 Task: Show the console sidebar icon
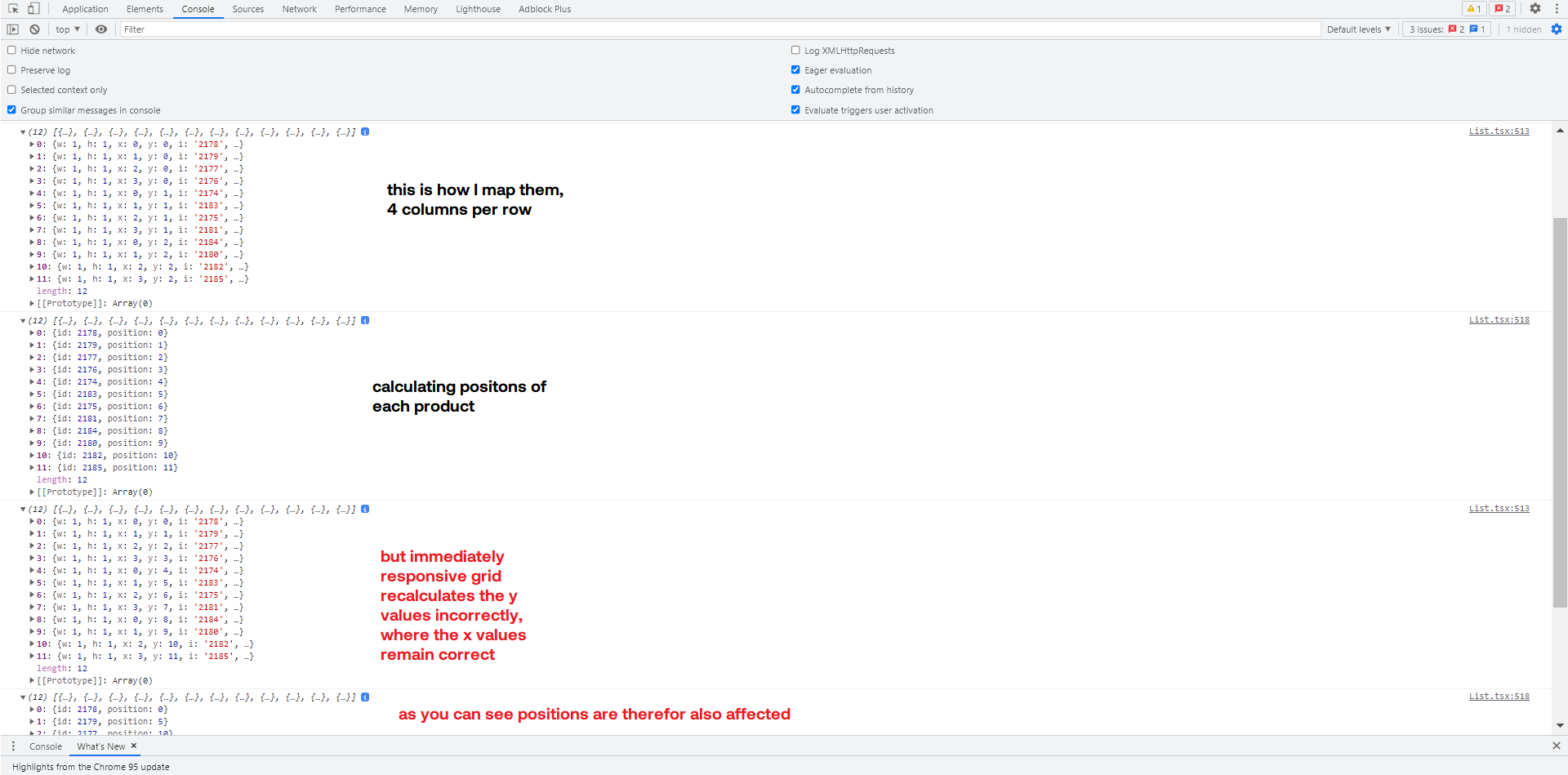[13, 29]
